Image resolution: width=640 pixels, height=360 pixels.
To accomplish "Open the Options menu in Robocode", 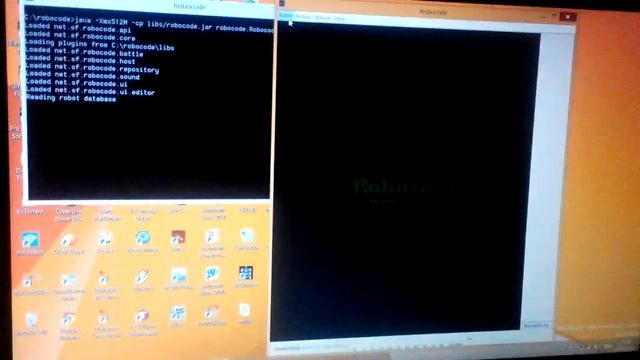I will (322, 18).
